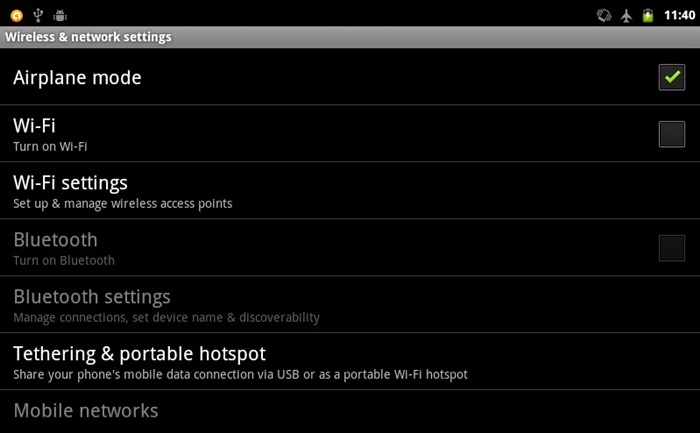700x433 pixels.
Task: Enable the Wi-Fi checkbox
Action: tap(671, 134)
